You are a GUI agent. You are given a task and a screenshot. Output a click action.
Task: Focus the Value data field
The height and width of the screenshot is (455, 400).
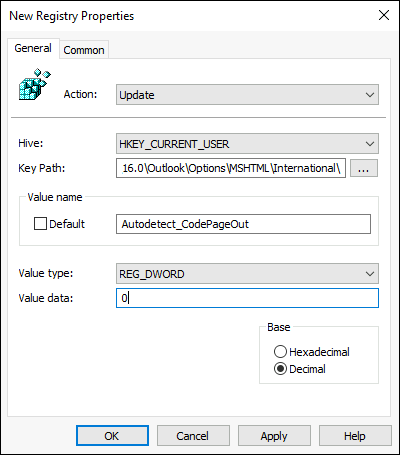[247, 298]
